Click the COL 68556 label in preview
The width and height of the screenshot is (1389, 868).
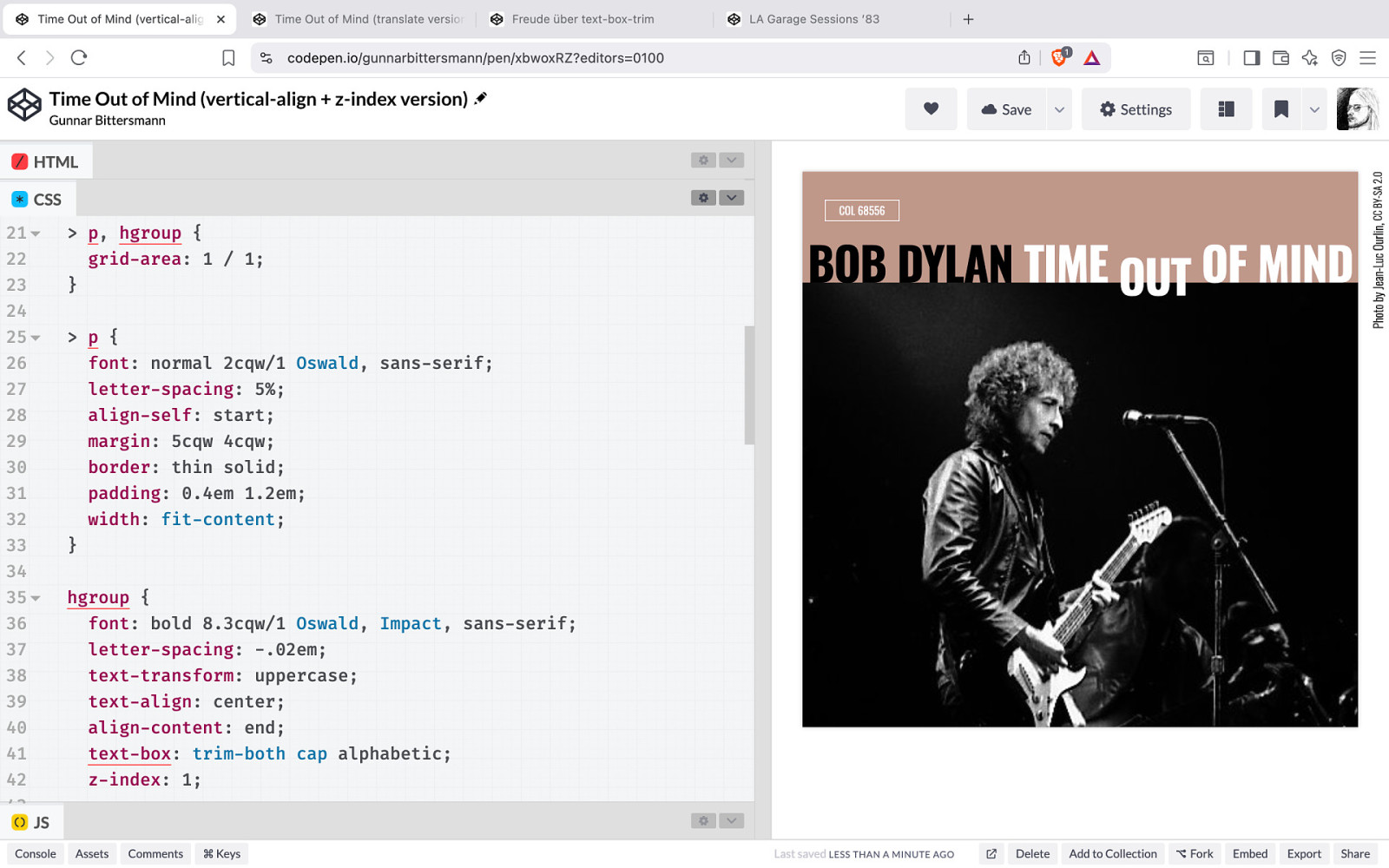(862, 210)
